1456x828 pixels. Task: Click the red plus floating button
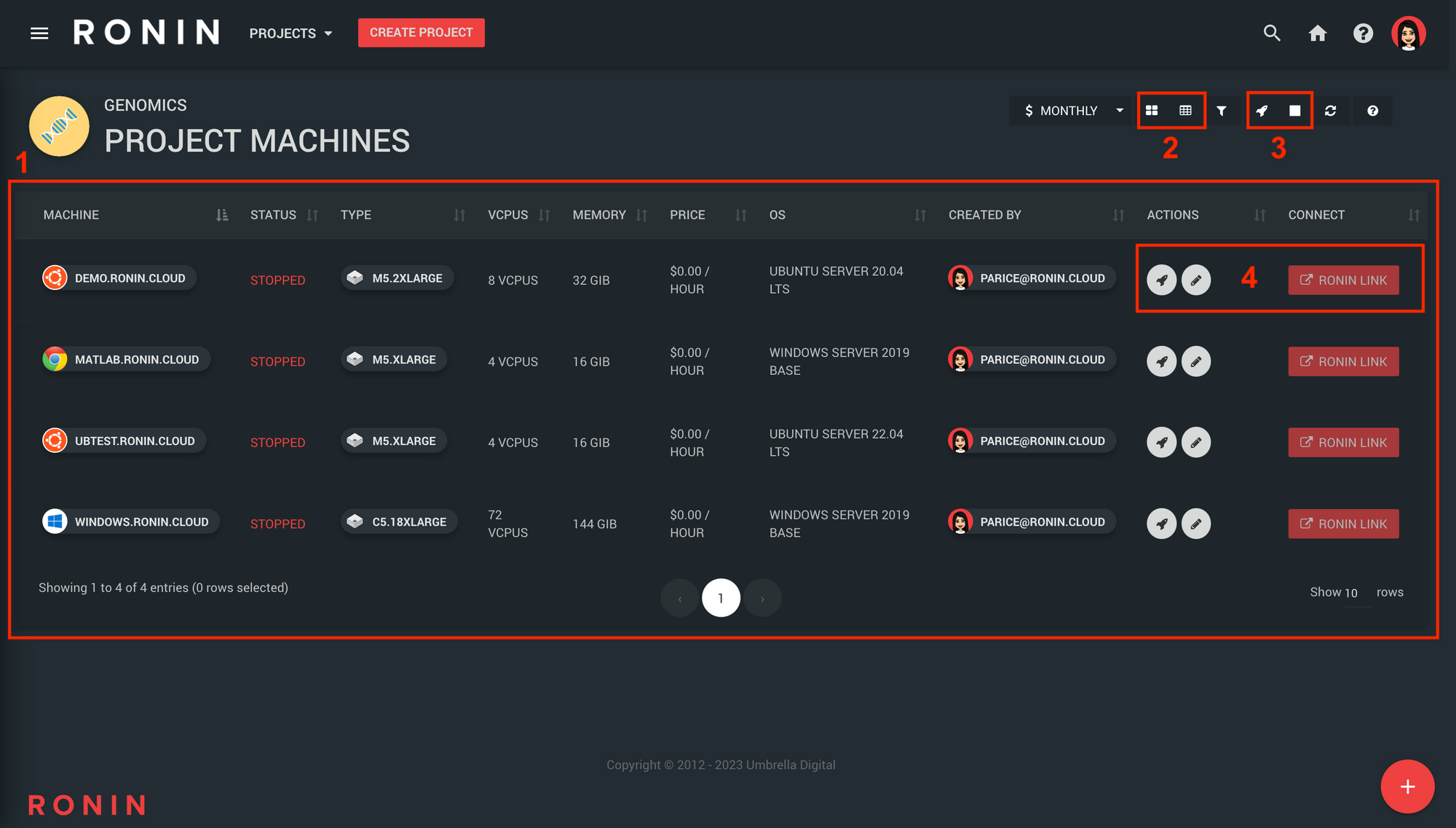coord(1407,786)
